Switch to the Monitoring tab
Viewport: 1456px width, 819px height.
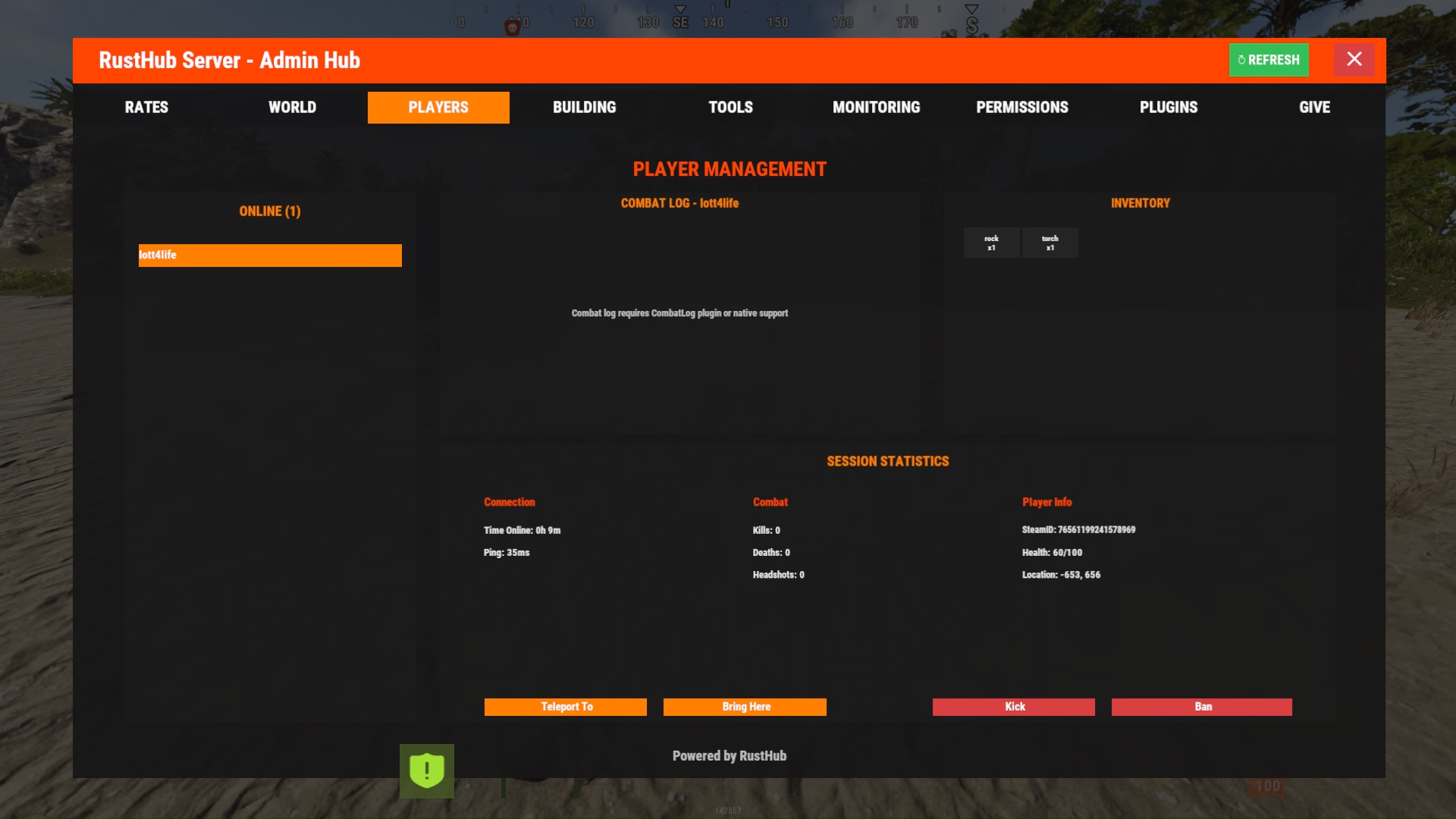pos(876,108)
